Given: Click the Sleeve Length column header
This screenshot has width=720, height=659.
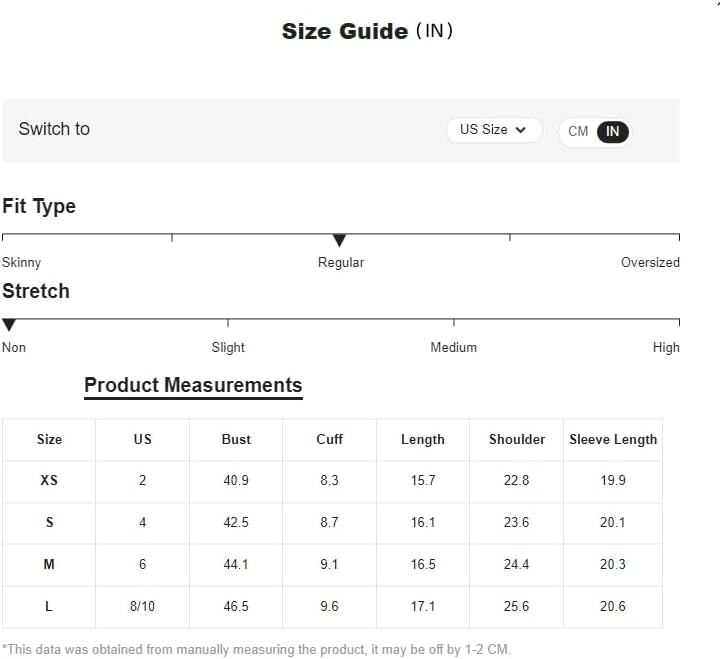Looking at the screenshot, I should (x=613, y=439).
